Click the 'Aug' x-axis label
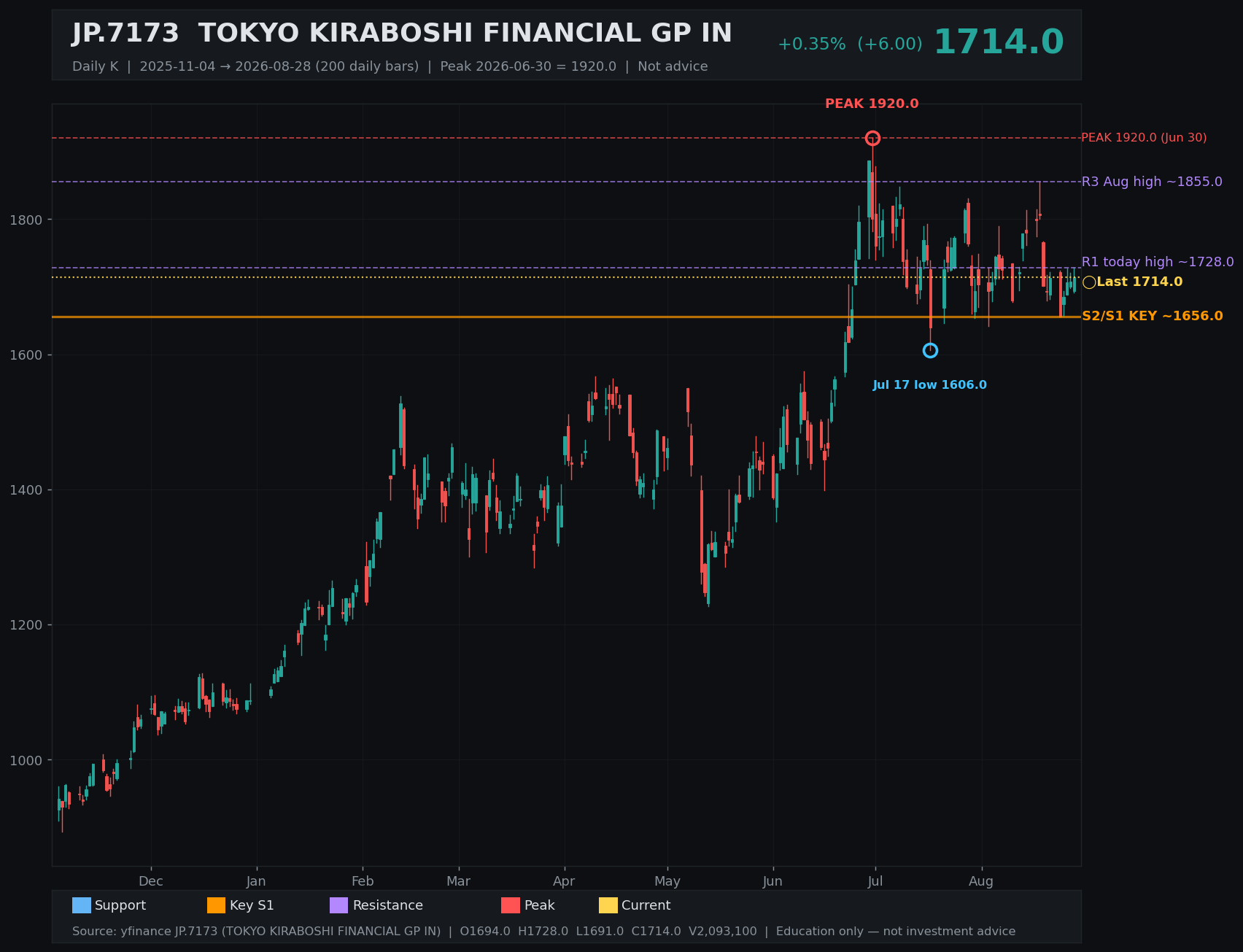 click(981, 881)
